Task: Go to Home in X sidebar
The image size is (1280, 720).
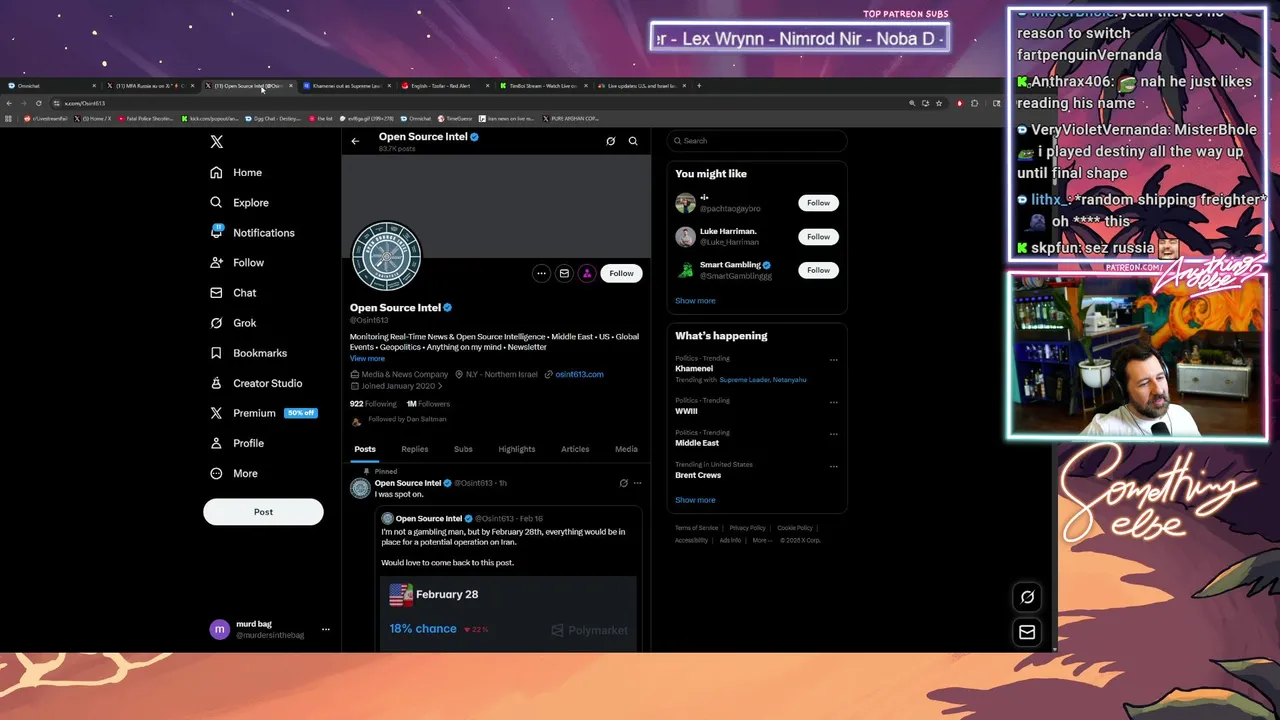Action: [x=236, y=172]
